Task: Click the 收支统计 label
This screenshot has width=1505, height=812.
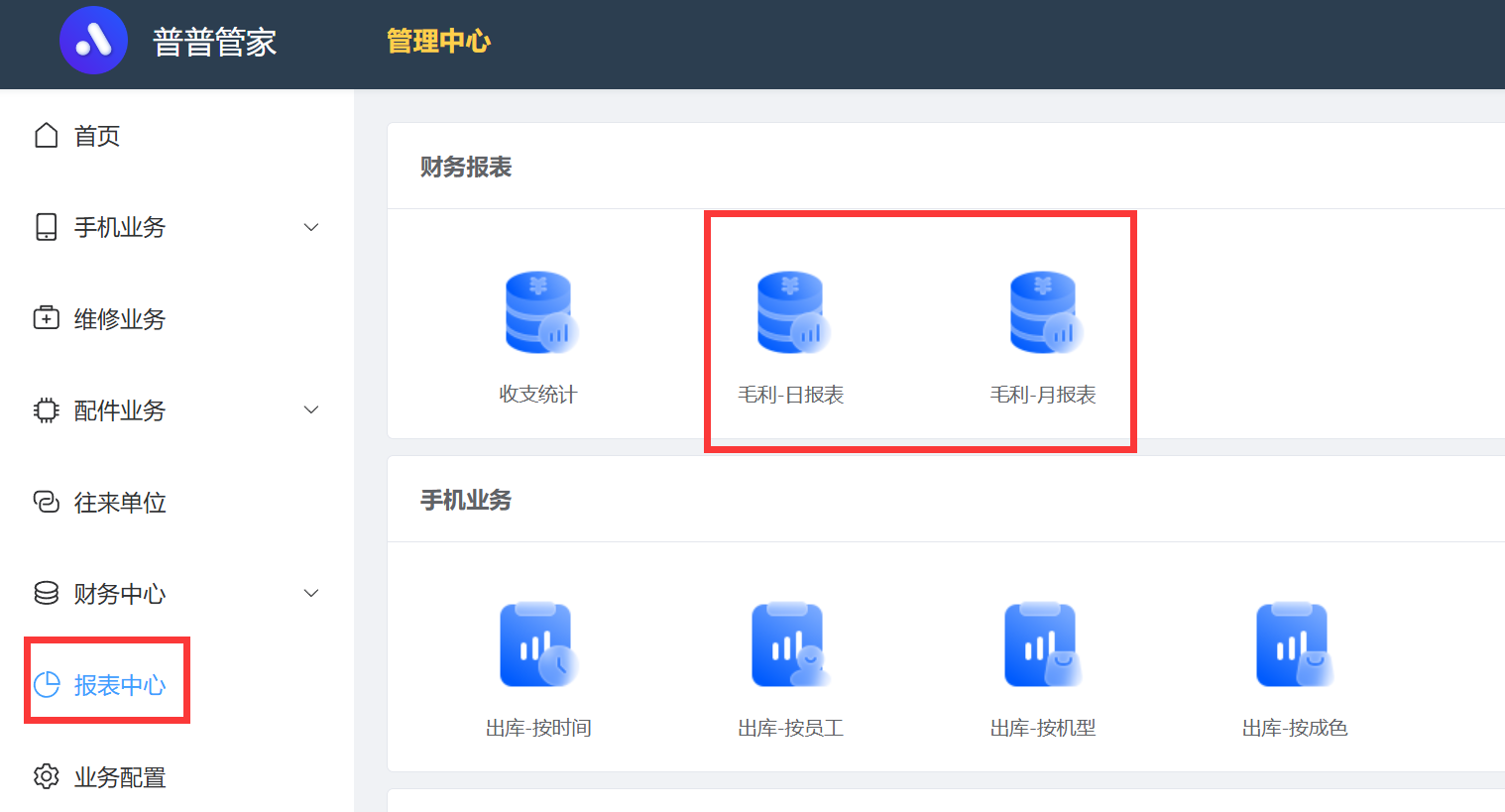Action: (x=538, y=395)
